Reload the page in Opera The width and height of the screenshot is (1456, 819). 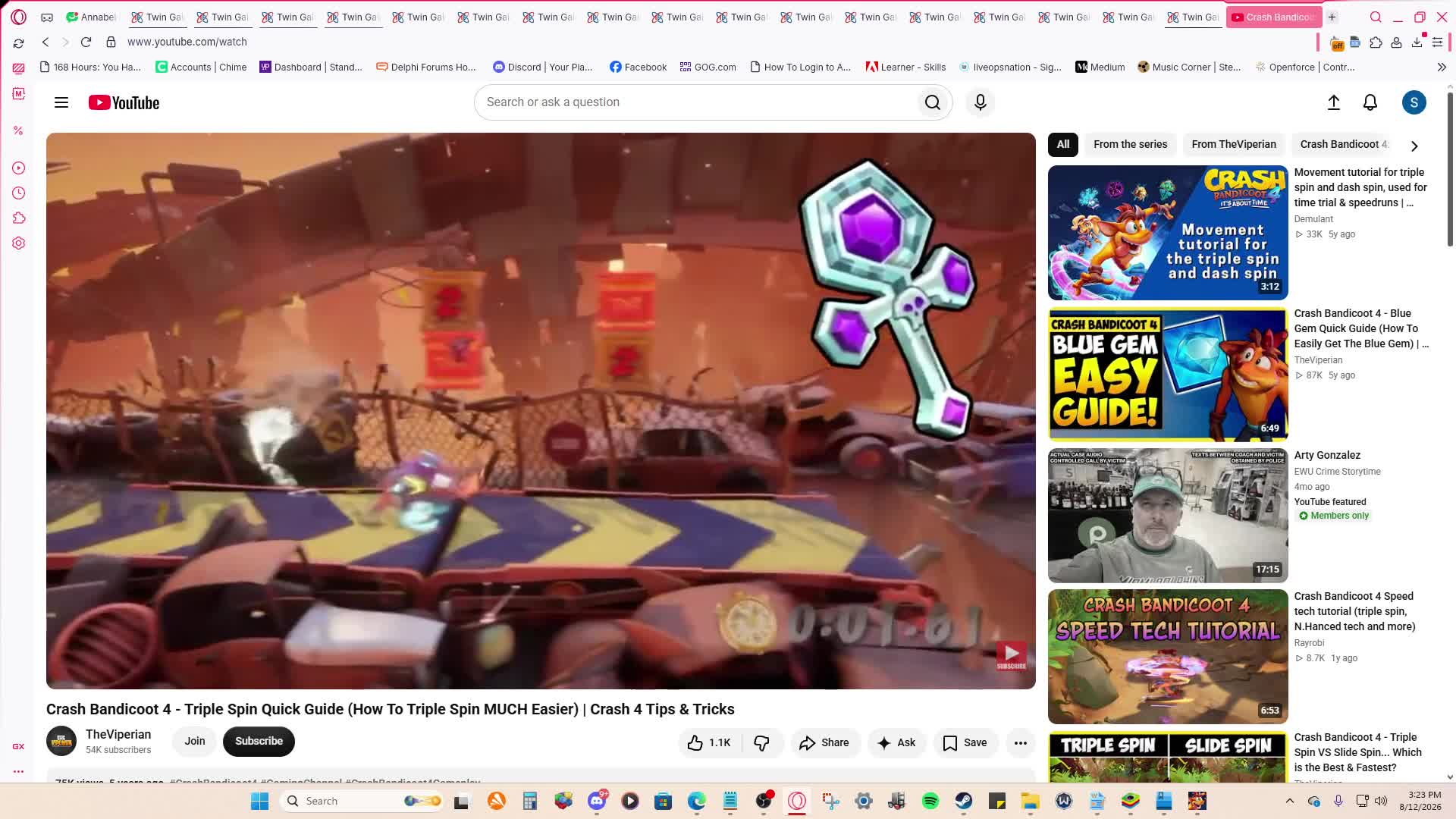click(x=86, y=42)
